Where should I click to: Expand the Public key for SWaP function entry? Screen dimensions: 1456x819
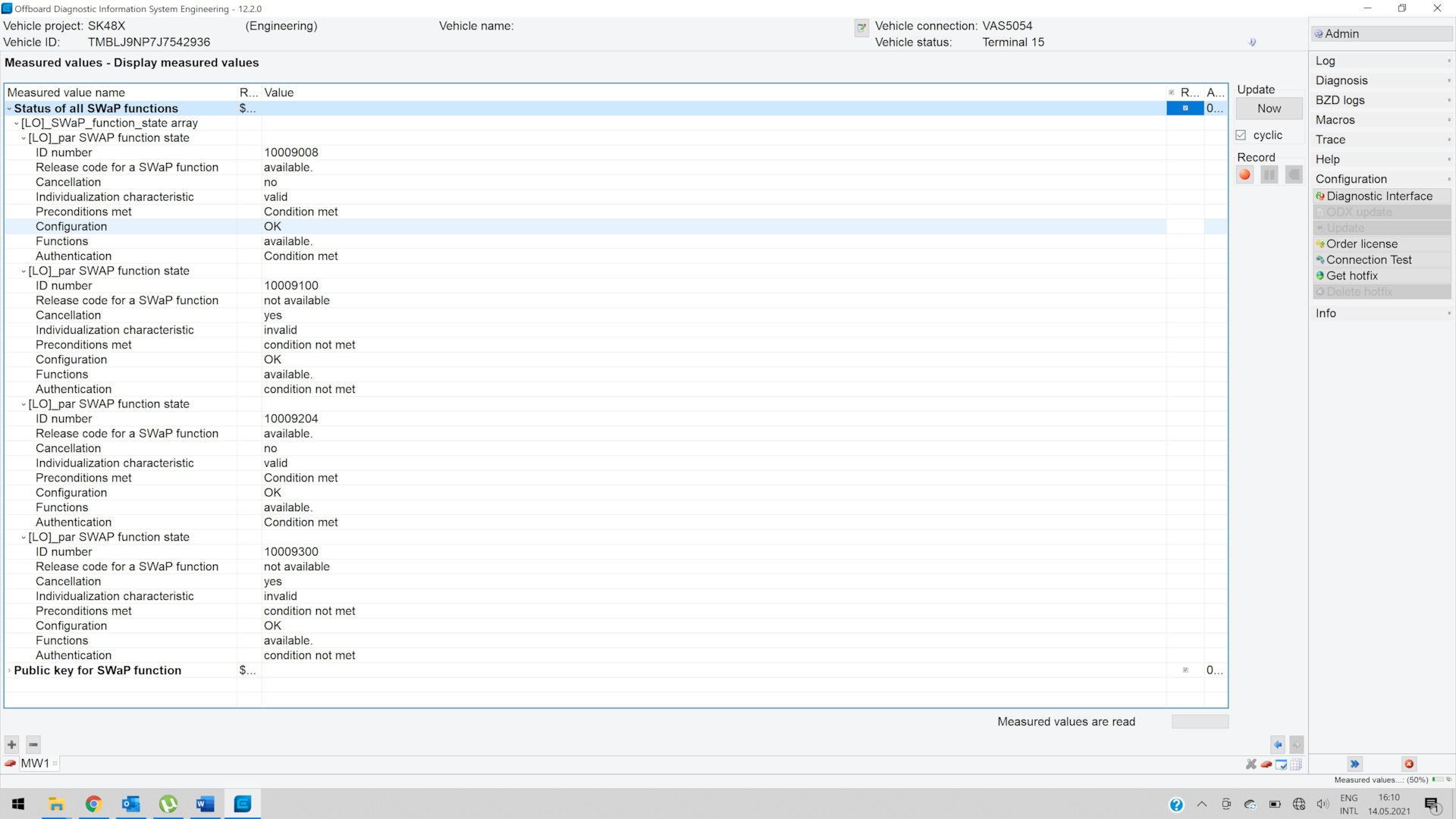pos(8,670)
